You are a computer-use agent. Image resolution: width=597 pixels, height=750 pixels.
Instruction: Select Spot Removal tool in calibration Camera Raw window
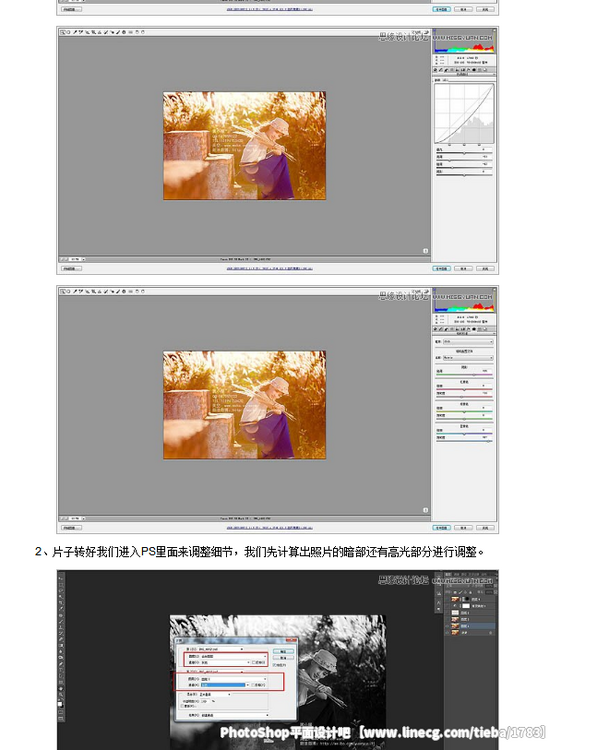click(106, 291)
